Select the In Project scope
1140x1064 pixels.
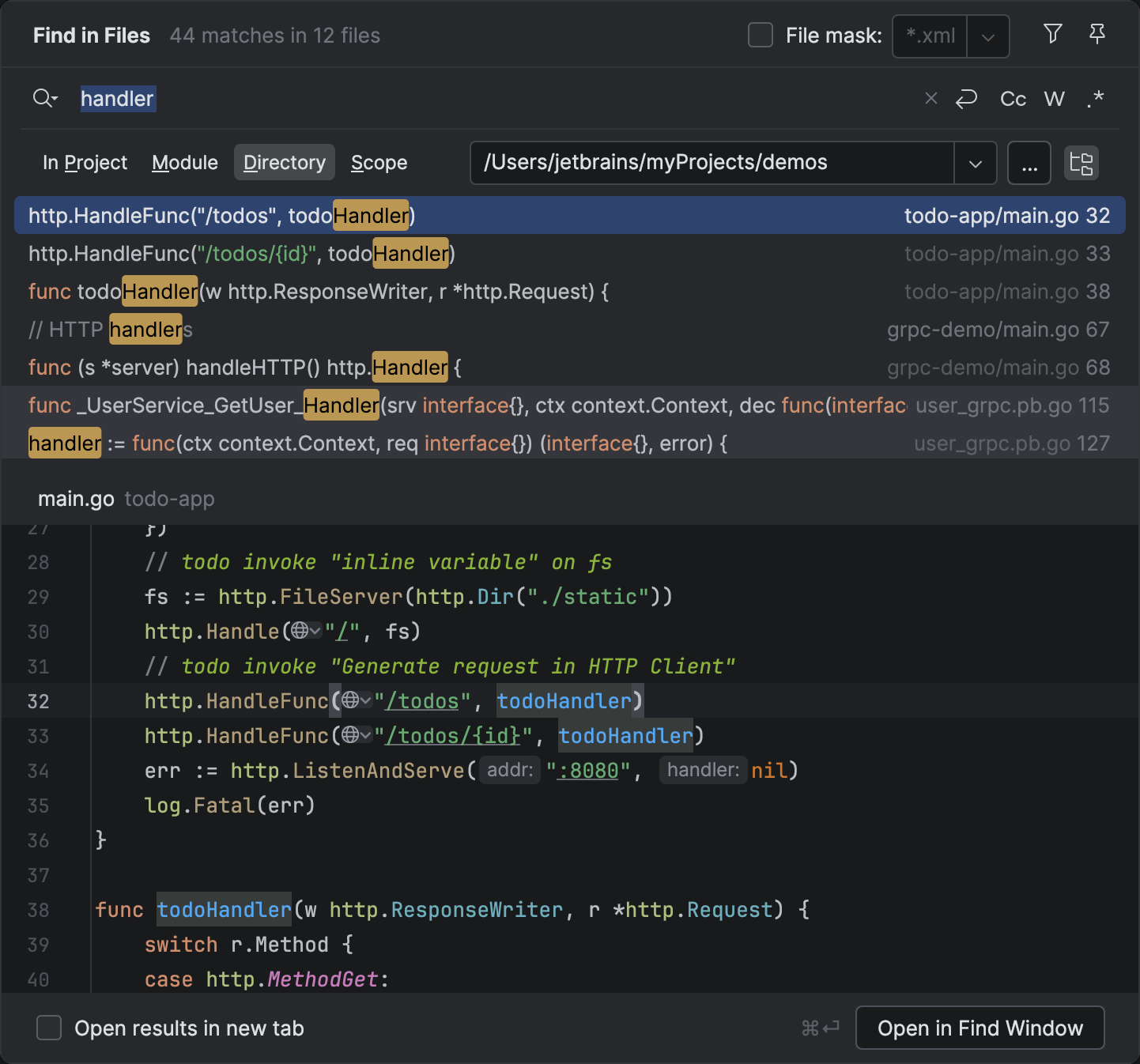[85, 163]
